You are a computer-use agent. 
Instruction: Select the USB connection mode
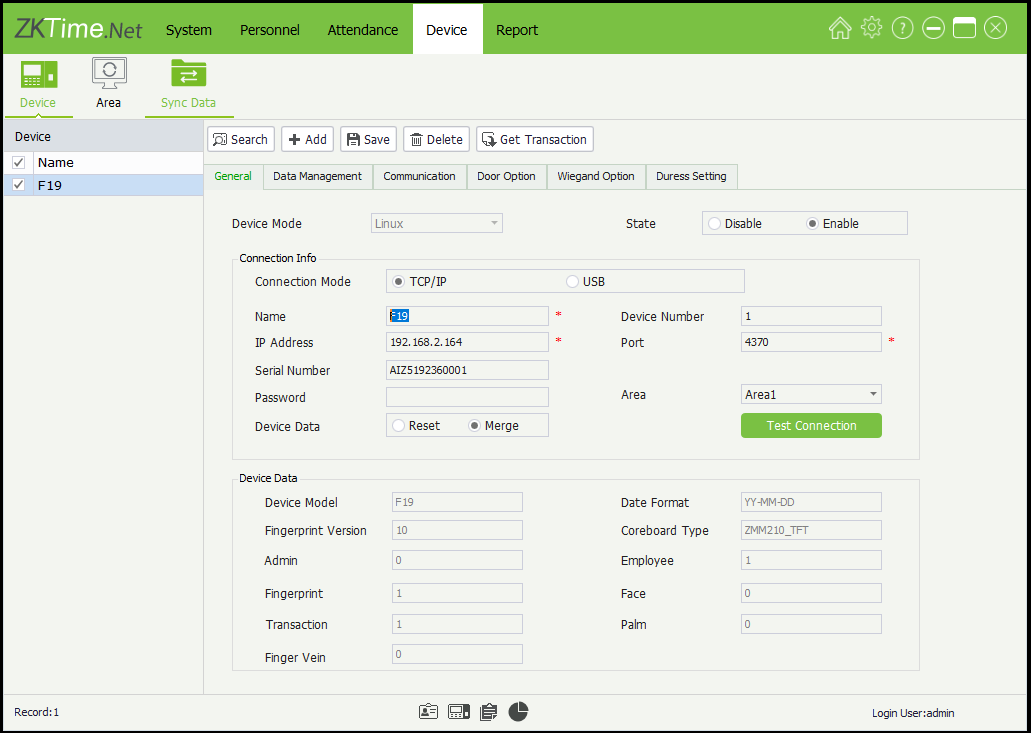pyautogui.click(x=573, y=282)
